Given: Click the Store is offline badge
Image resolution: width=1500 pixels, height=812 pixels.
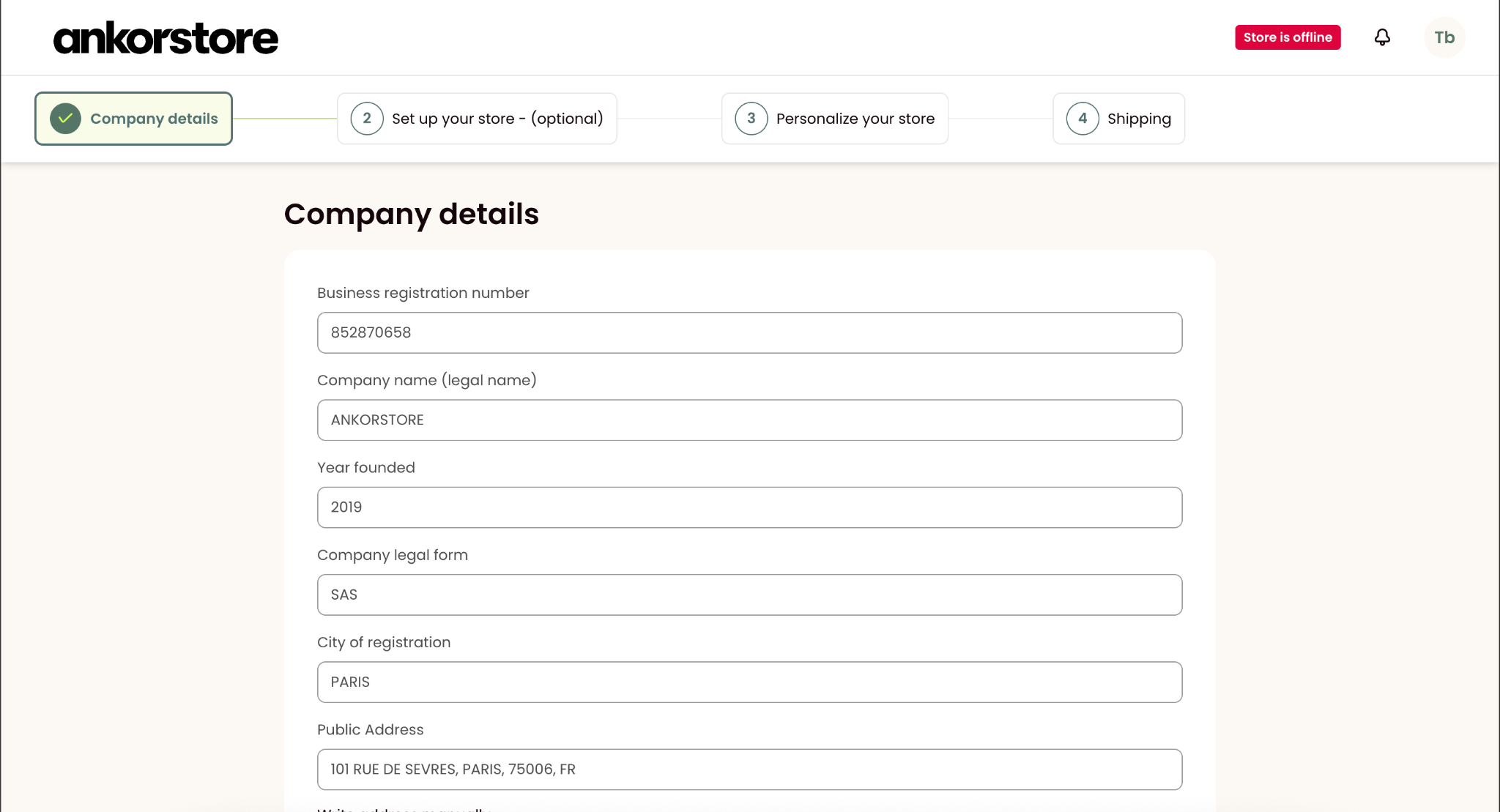Looking at the screenshot, I should 1288,37.
